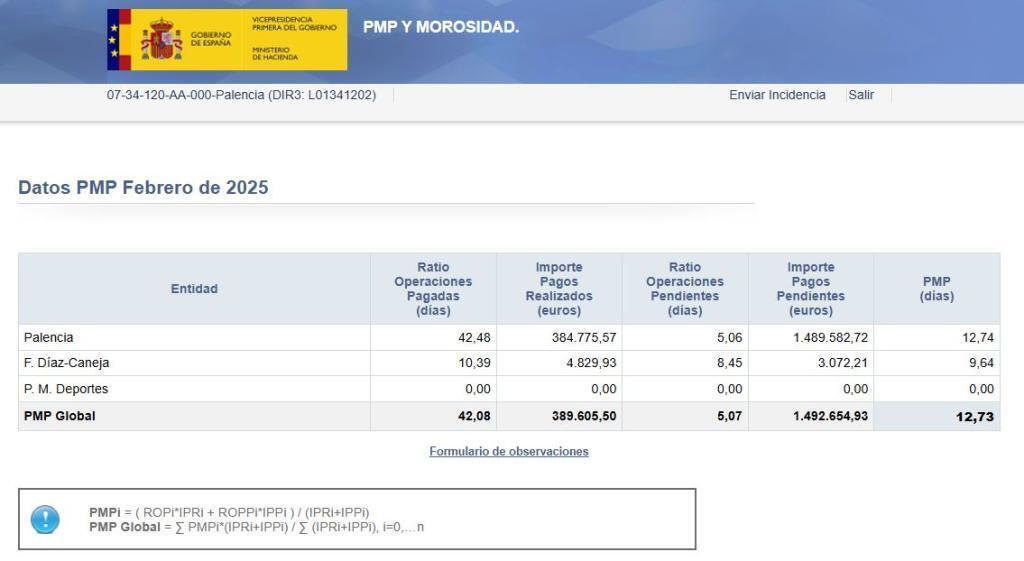The height and width of the screenshot is (561, 1024).
Task: Click Ratio Operaciones Pendientes column header
Action: click(x=685, y=289)
